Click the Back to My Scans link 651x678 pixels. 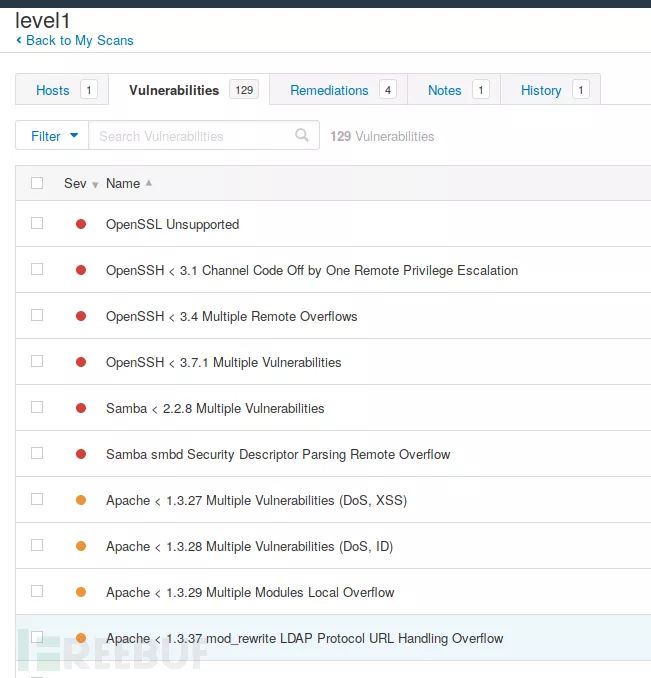click(x=75, y=40)
